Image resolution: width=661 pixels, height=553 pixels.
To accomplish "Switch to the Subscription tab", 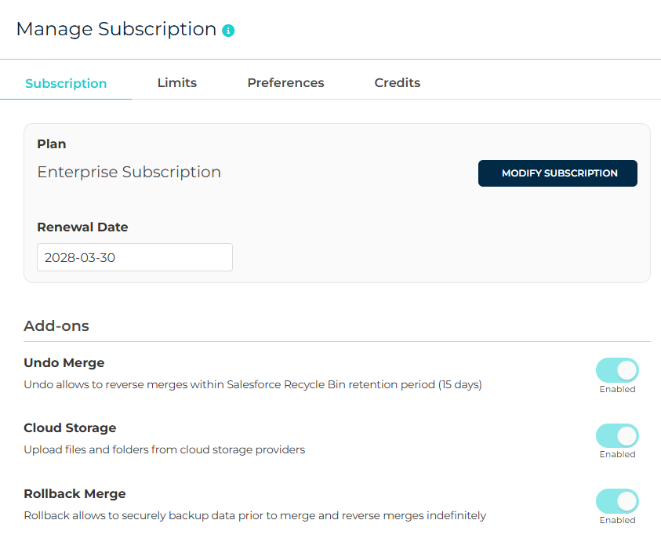I will pyautogui.click(x=66, y=83).
